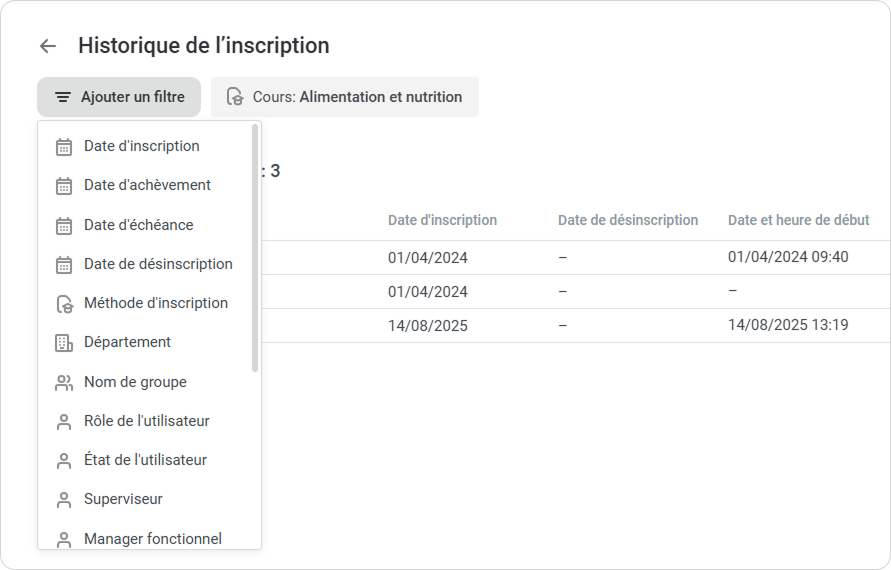This screenshot has width=891, height=570.
Task: Click the course icon in Cours chip
Action: tap(235, 97)
